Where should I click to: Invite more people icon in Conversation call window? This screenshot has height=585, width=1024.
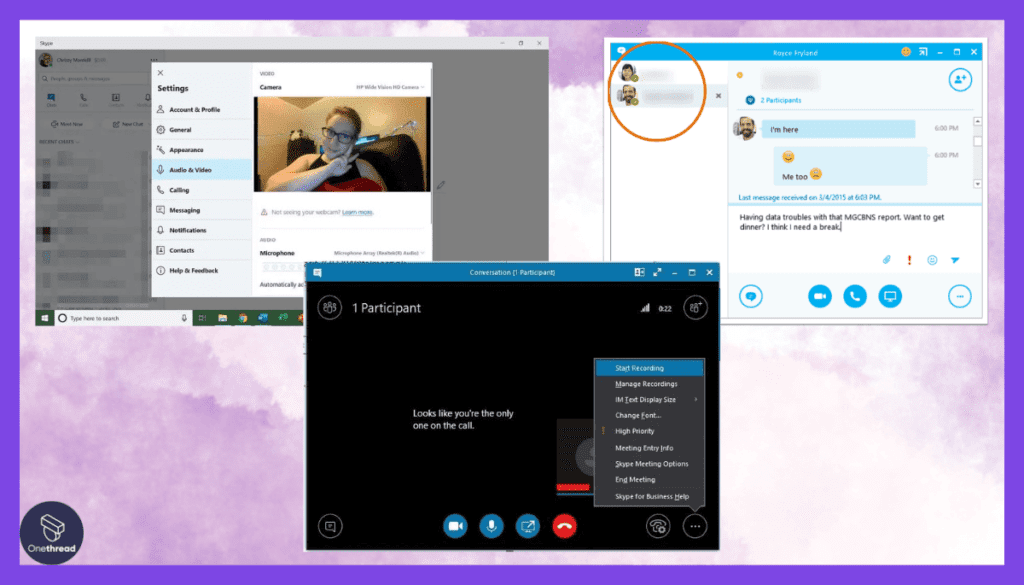[696, 308]
